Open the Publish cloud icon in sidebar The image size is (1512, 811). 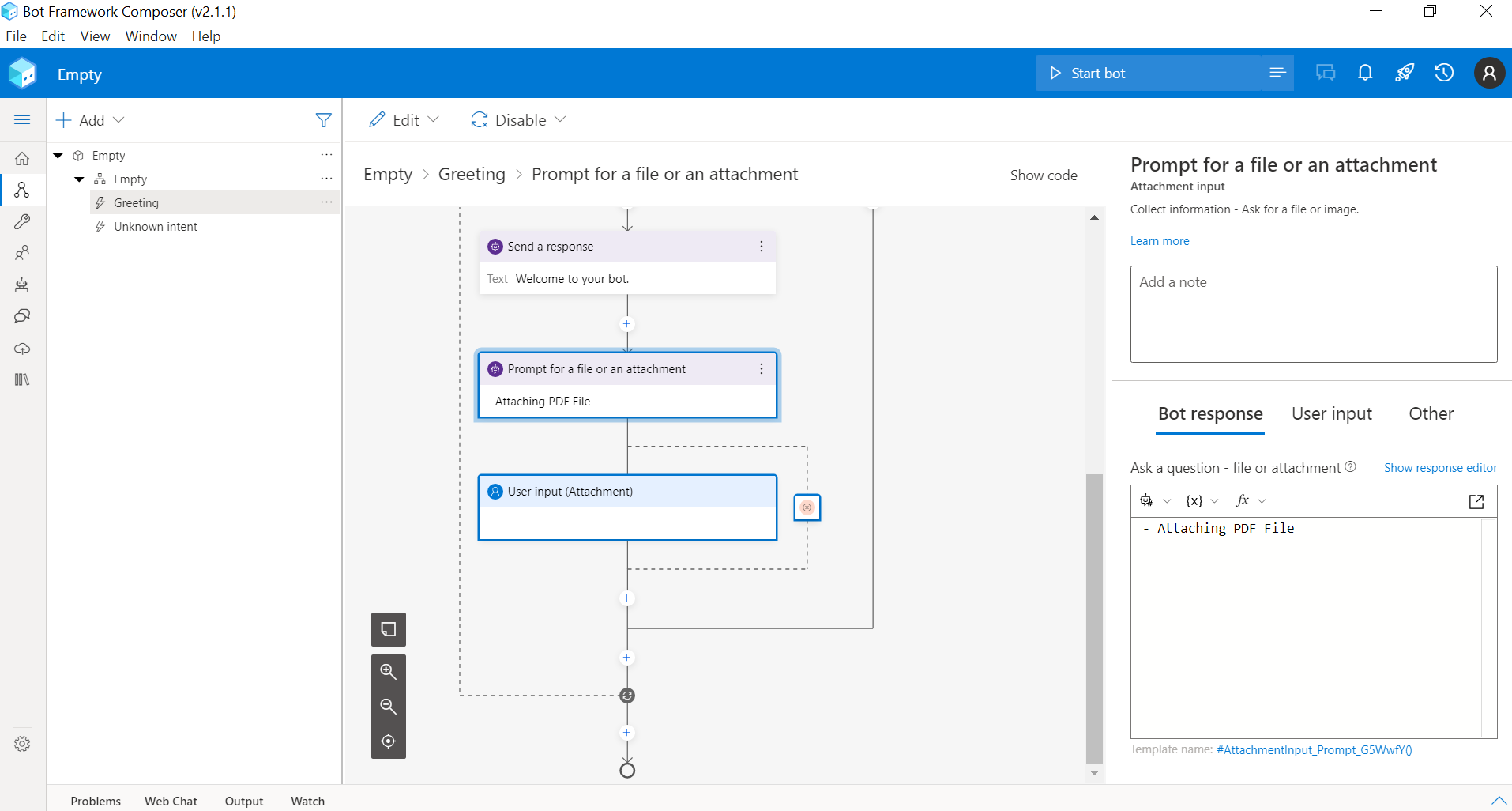(23, 349)
